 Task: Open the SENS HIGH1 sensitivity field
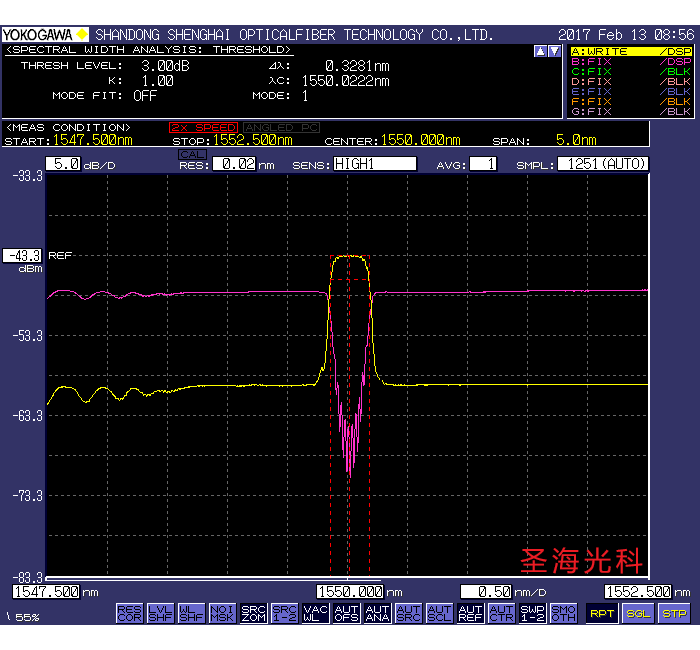pyautogui.click(x=375, y=163)
